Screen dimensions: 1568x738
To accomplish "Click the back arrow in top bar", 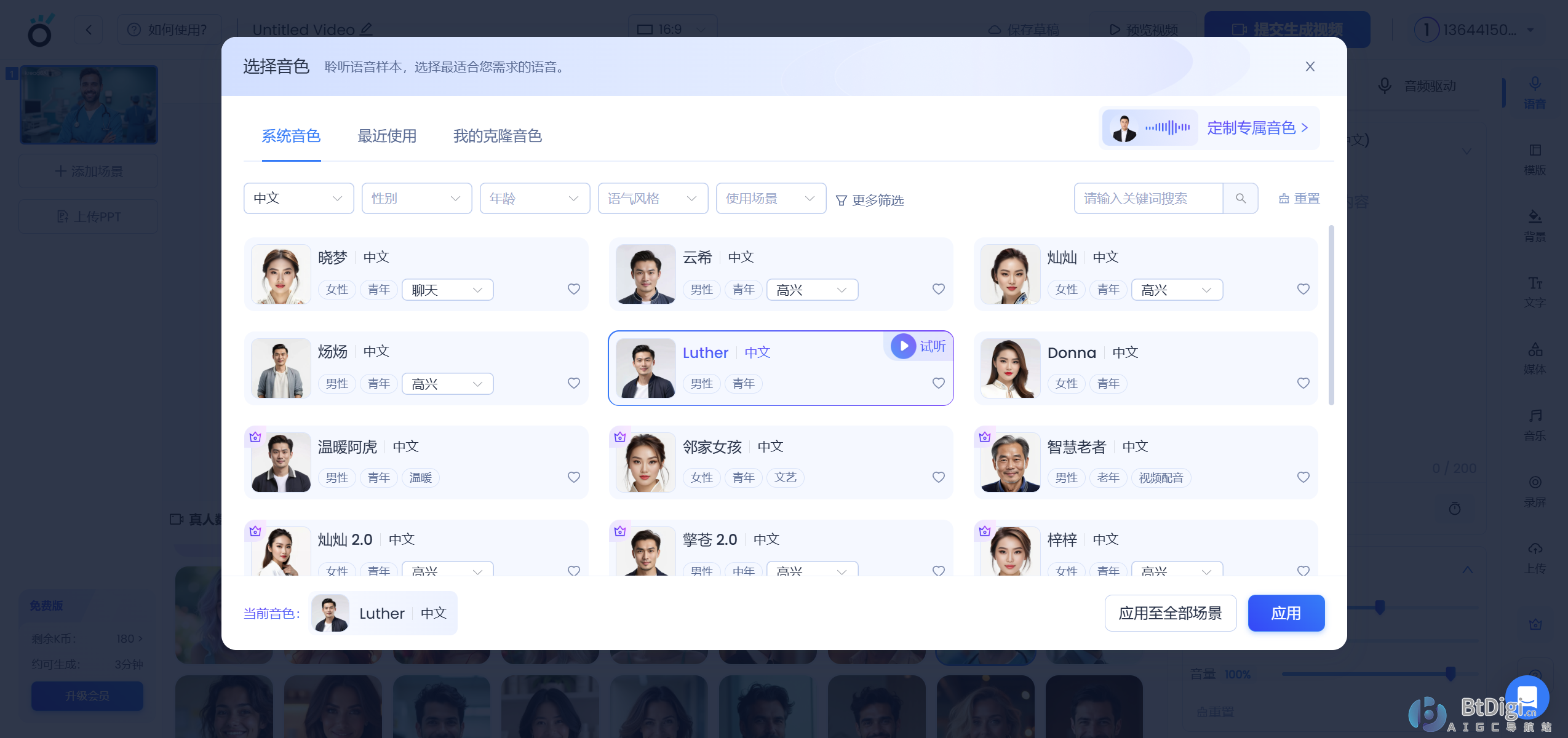I will click(x=88, y=30).
